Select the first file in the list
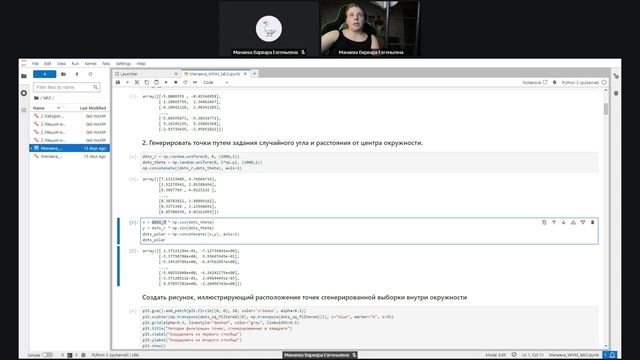 pos(70,116)
